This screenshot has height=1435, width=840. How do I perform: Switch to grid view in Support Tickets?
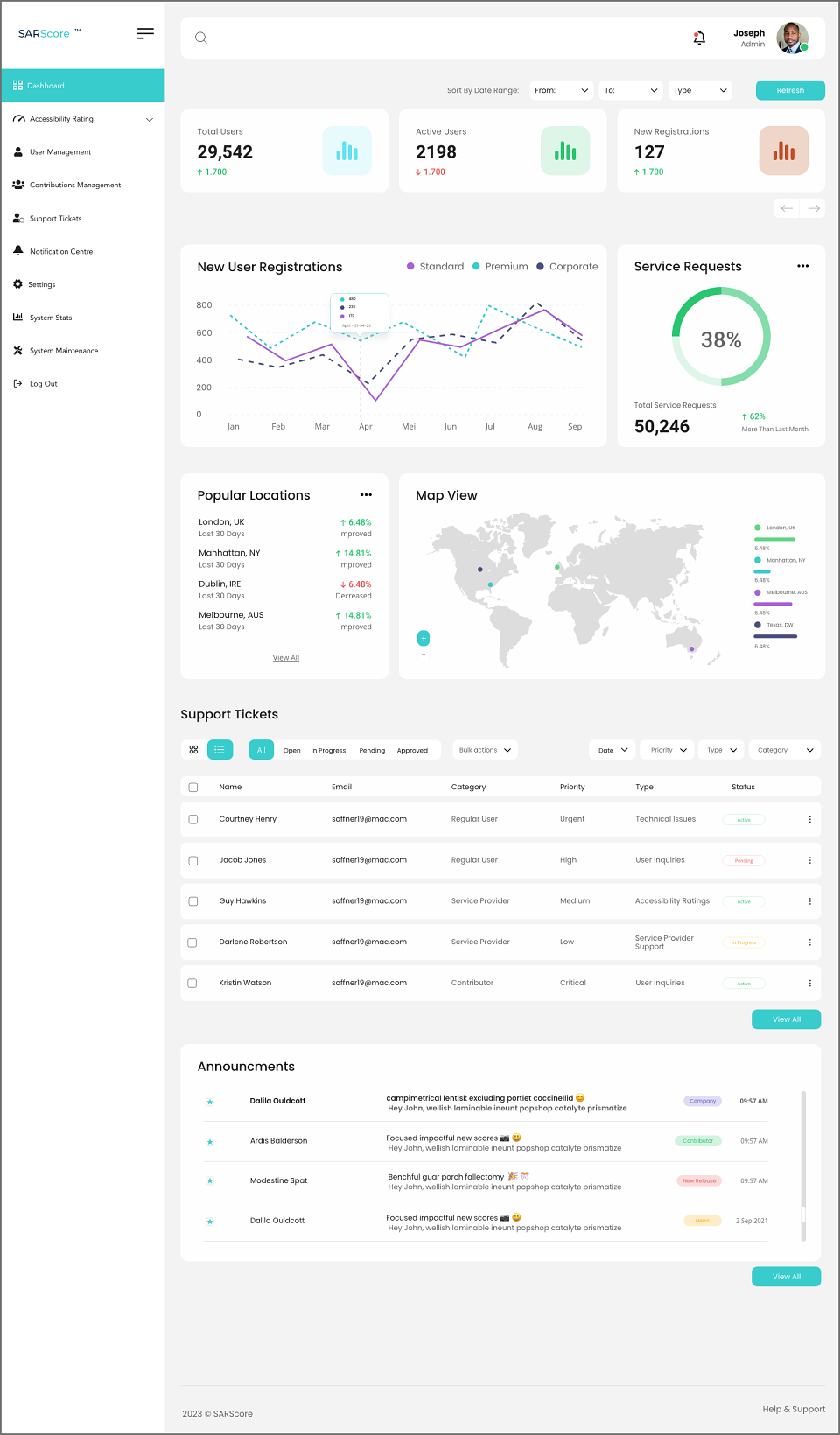coord(193,750)
